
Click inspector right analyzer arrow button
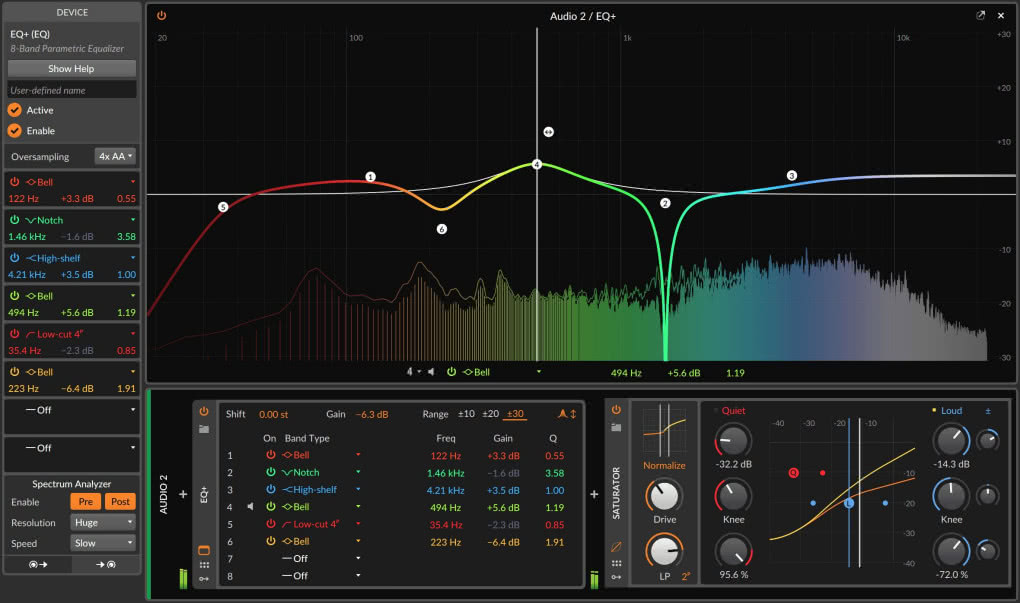105,565
